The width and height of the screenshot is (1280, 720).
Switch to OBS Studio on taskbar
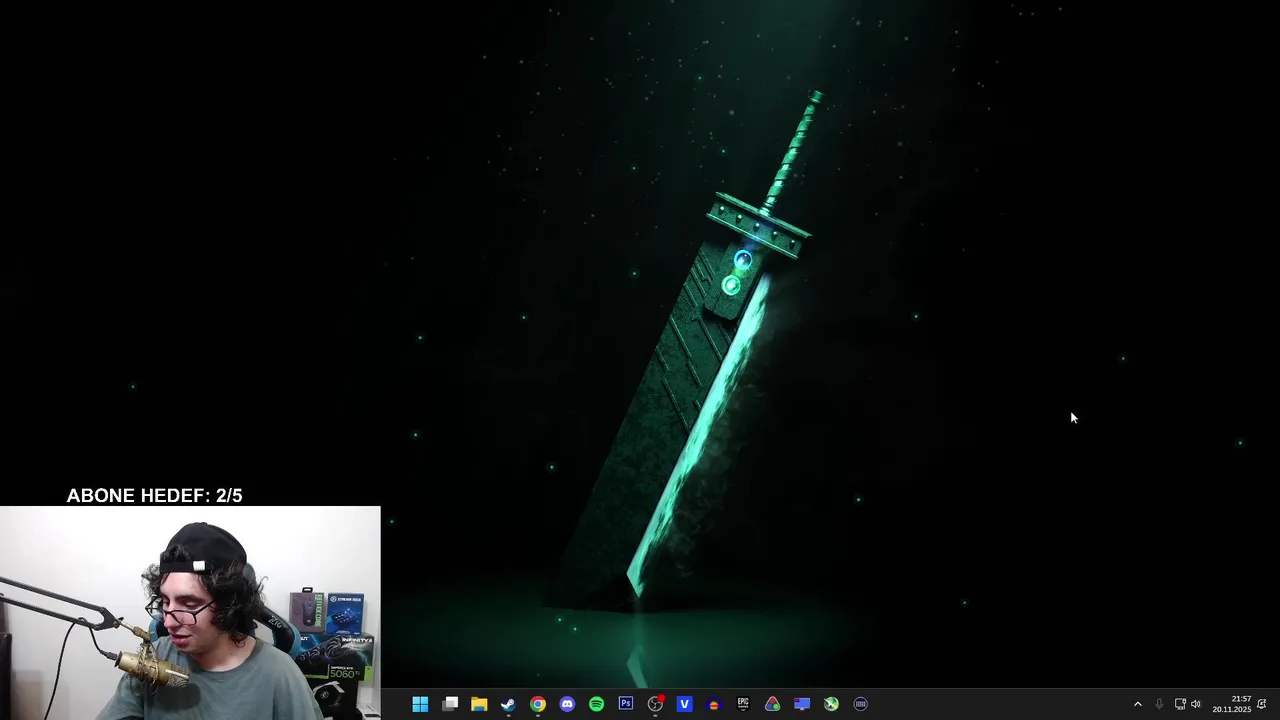pos(655,704)
